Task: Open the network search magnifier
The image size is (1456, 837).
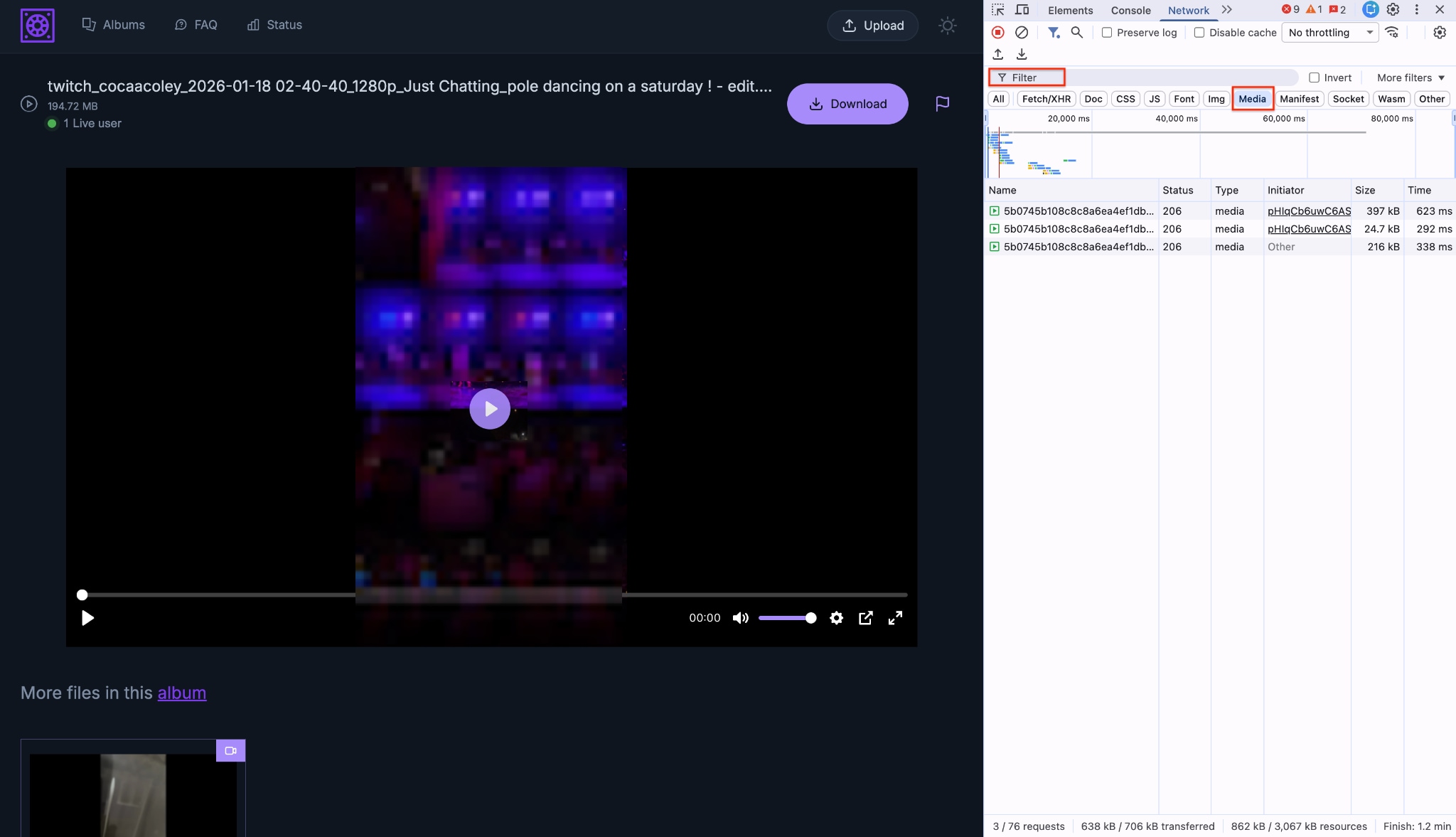Action: 1077,32
